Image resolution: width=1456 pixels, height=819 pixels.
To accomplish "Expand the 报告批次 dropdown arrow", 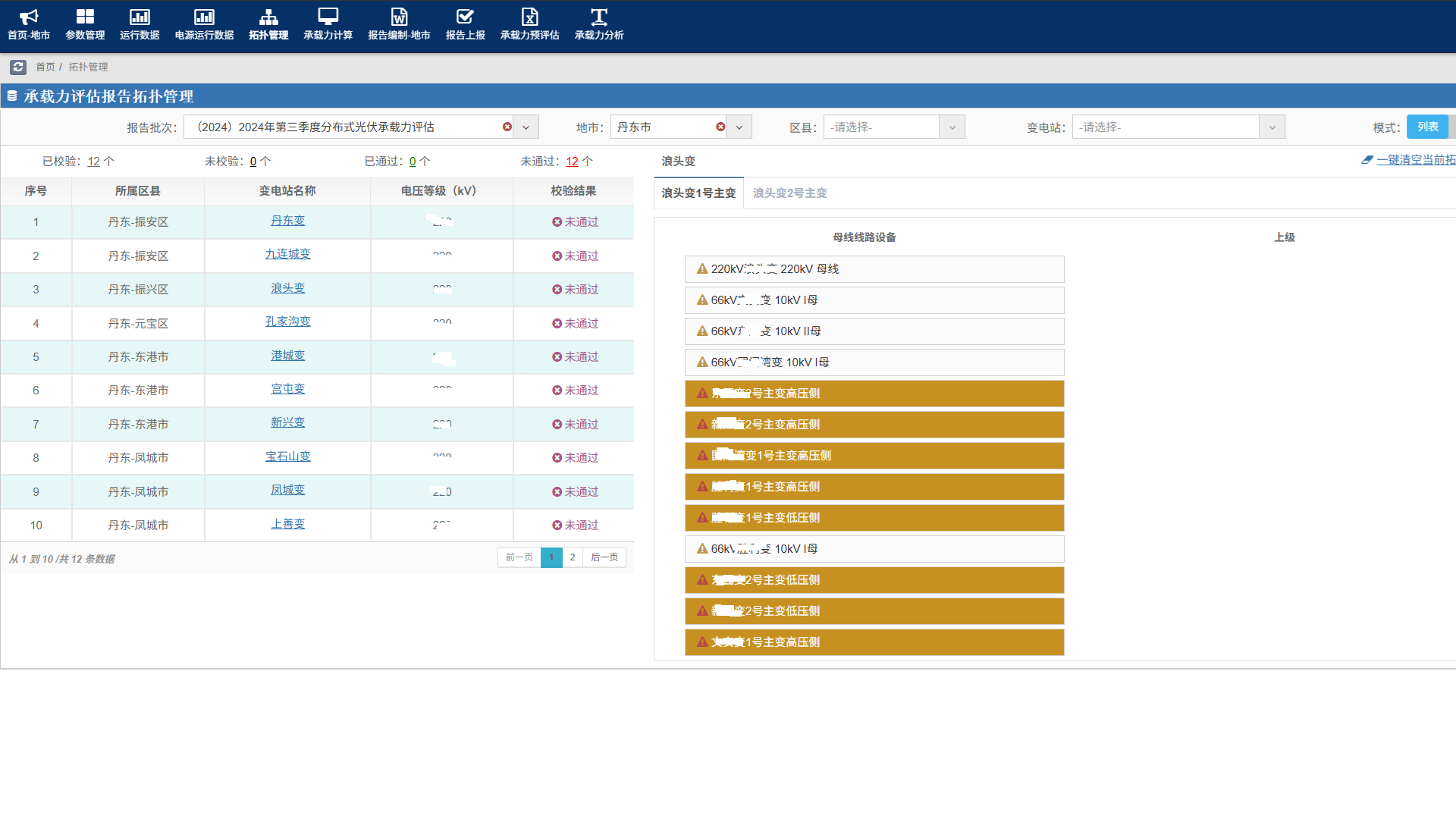I will coord(526,127).
